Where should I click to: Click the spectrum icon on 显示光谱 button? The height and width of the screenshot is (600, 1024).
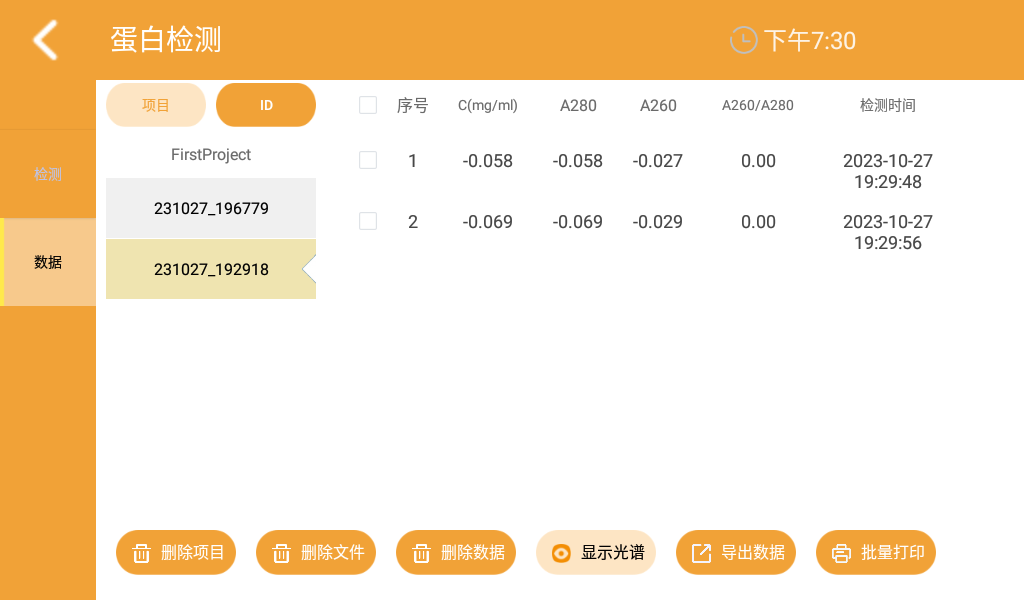point(561,552)
